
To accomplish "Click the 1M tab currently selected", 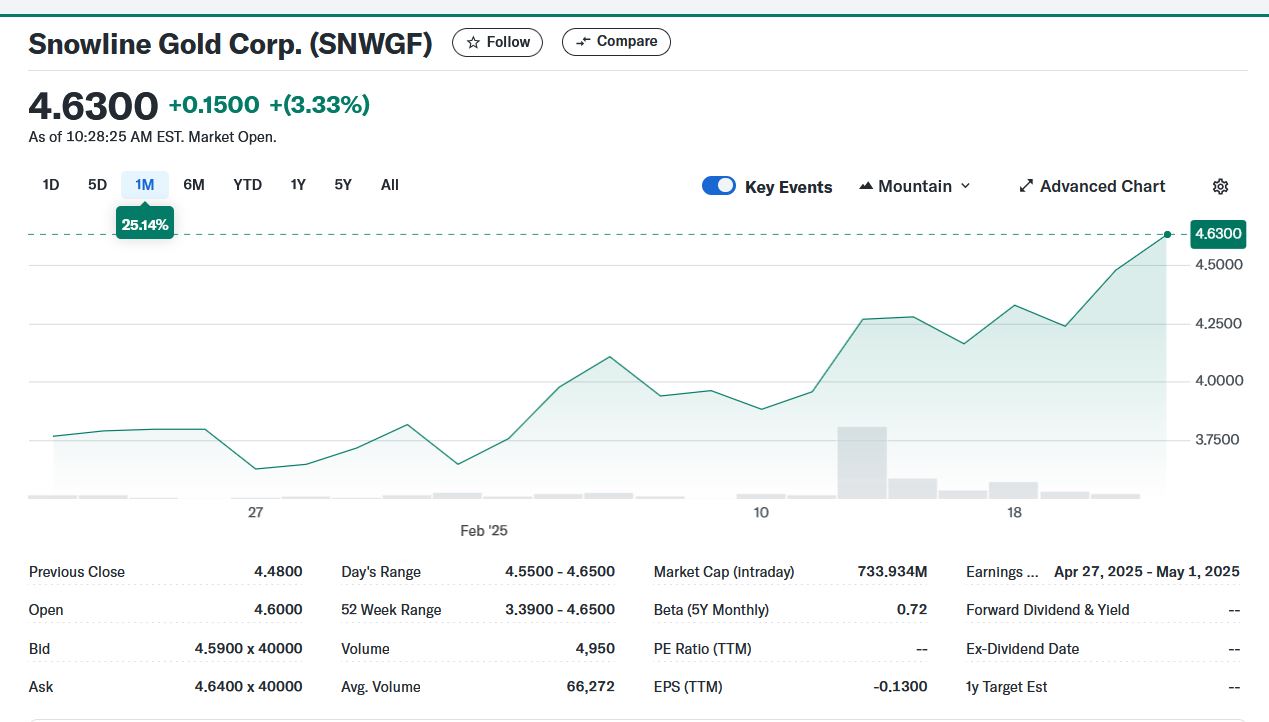I will (145, 185).
